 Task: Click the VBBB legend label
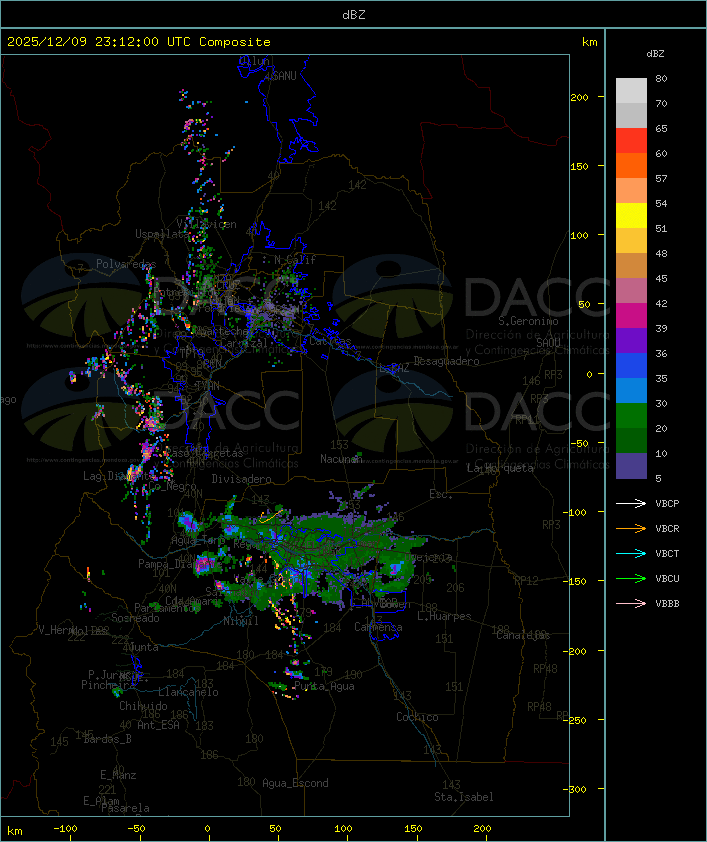[x=667, y=604]
